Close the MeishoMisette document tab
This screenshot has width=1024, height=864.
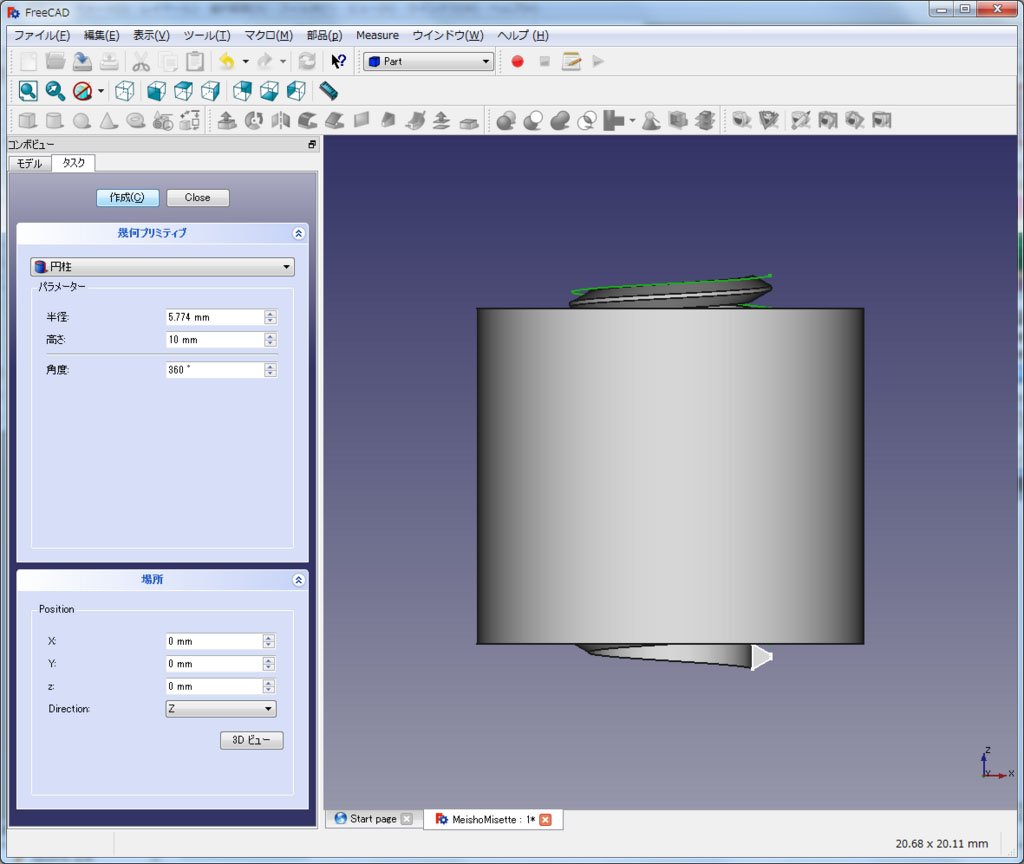pyautogui.click(x=545, y=820)
